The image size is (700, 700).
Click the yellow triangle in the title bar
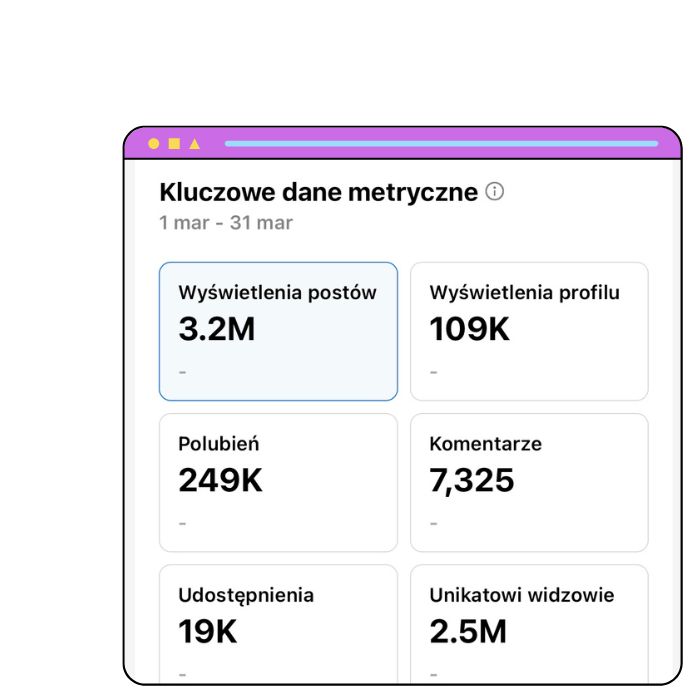pyautogui.click(x=195, y=144)
